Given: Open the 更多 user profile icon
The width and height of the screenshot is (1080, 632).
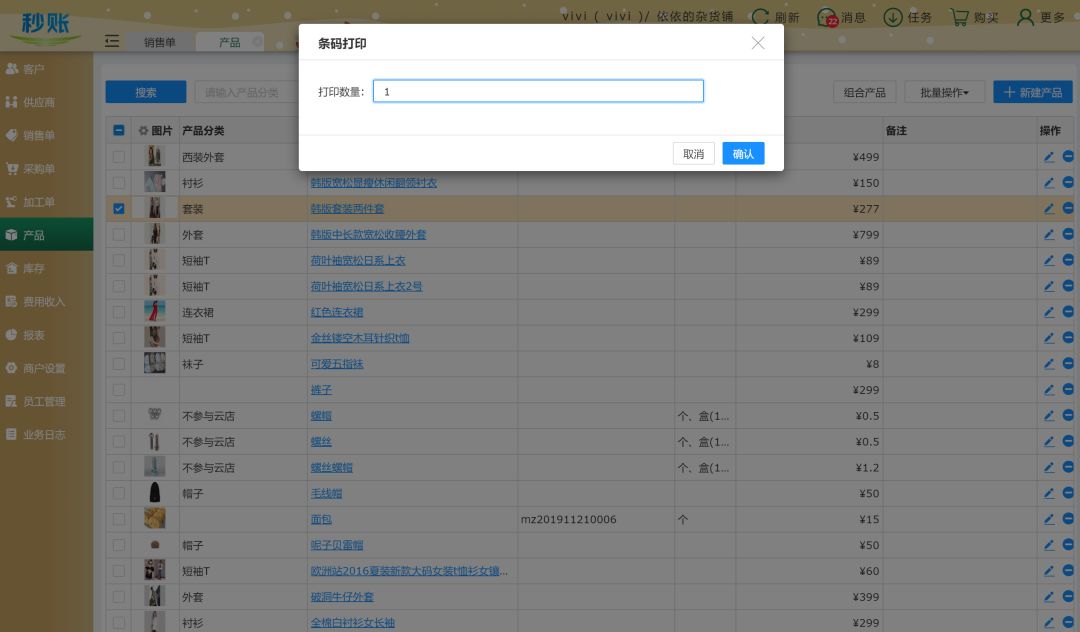Looking at the screenshot, I should [1025, 17].
